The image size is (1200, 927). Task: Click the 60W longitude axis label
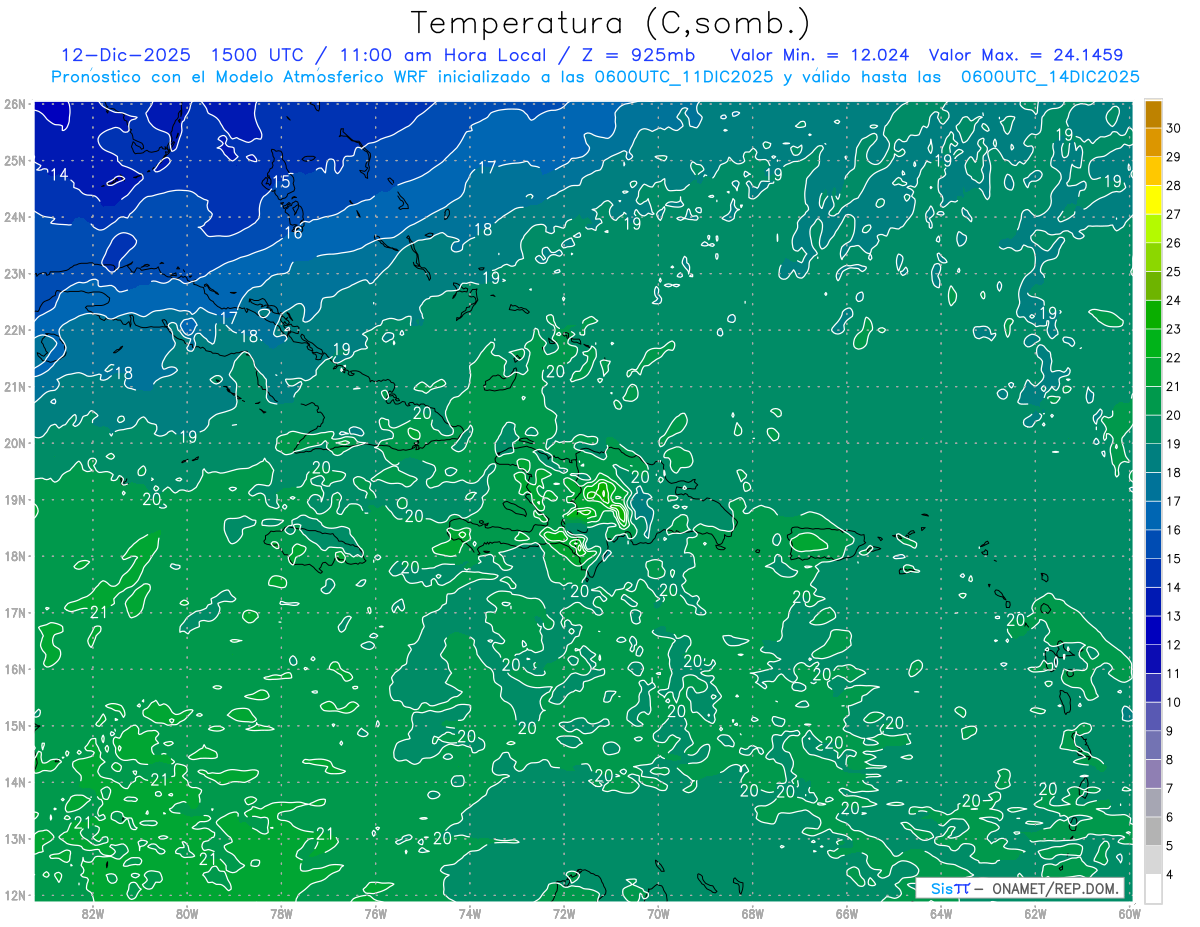click(1129, 913)
